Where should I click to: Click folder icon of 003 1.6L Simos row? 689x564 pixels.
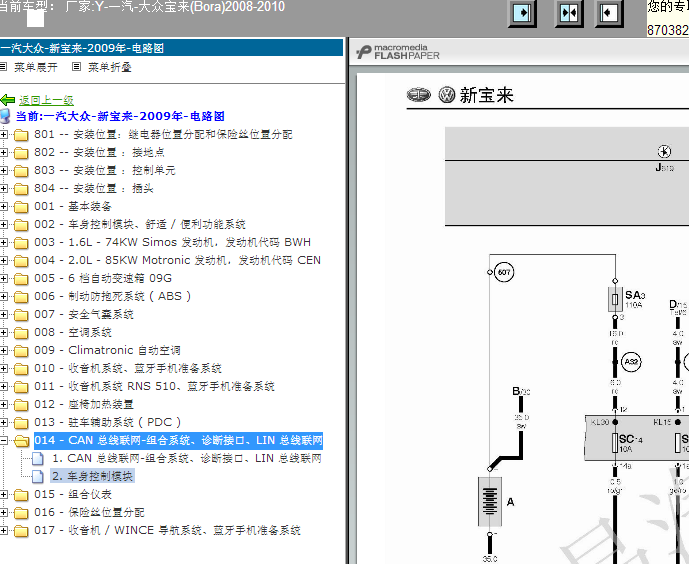21,242
